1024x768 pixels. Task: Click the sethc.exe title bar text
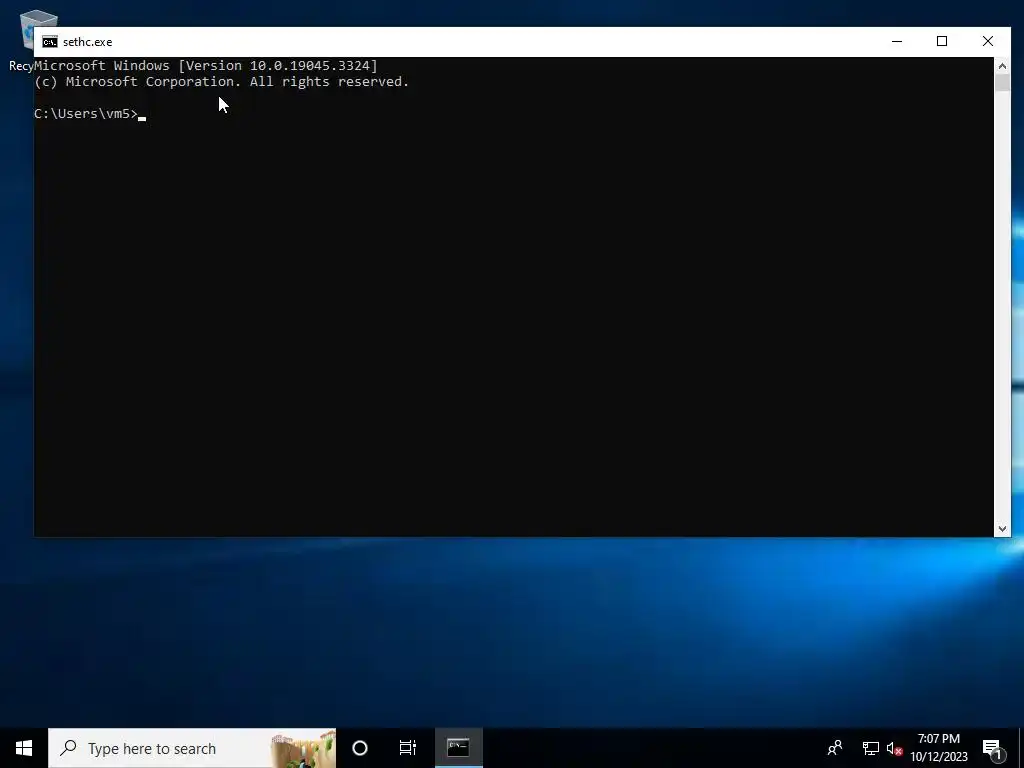coord(88,42)
